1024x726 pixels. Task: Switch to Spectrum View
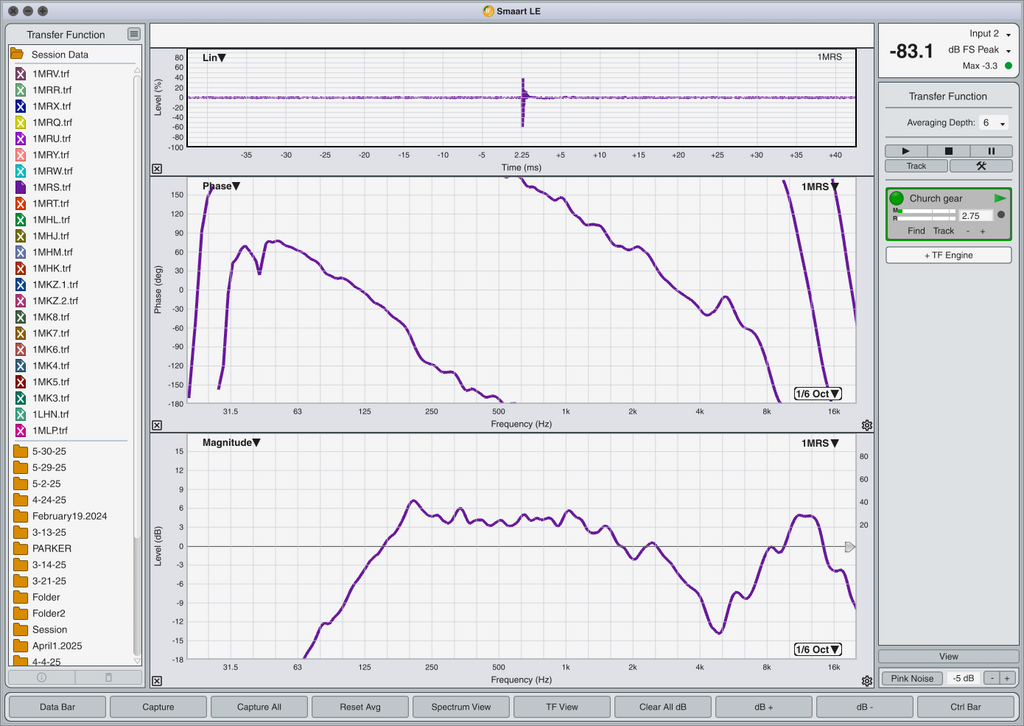coord(461,706)
